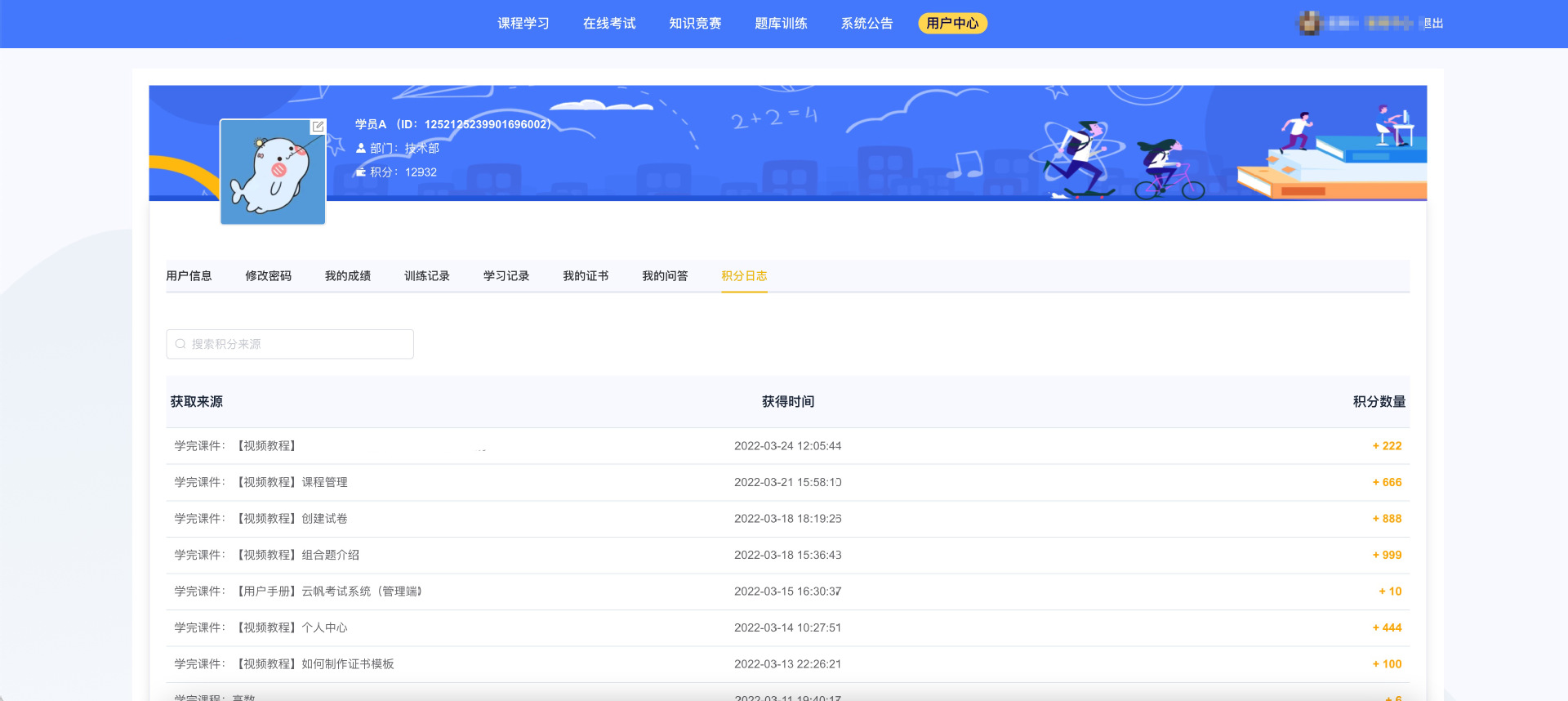Open the 修改密码 tab
The width and height of the screenshot is (1568, 701).
(x=268, y=276)
